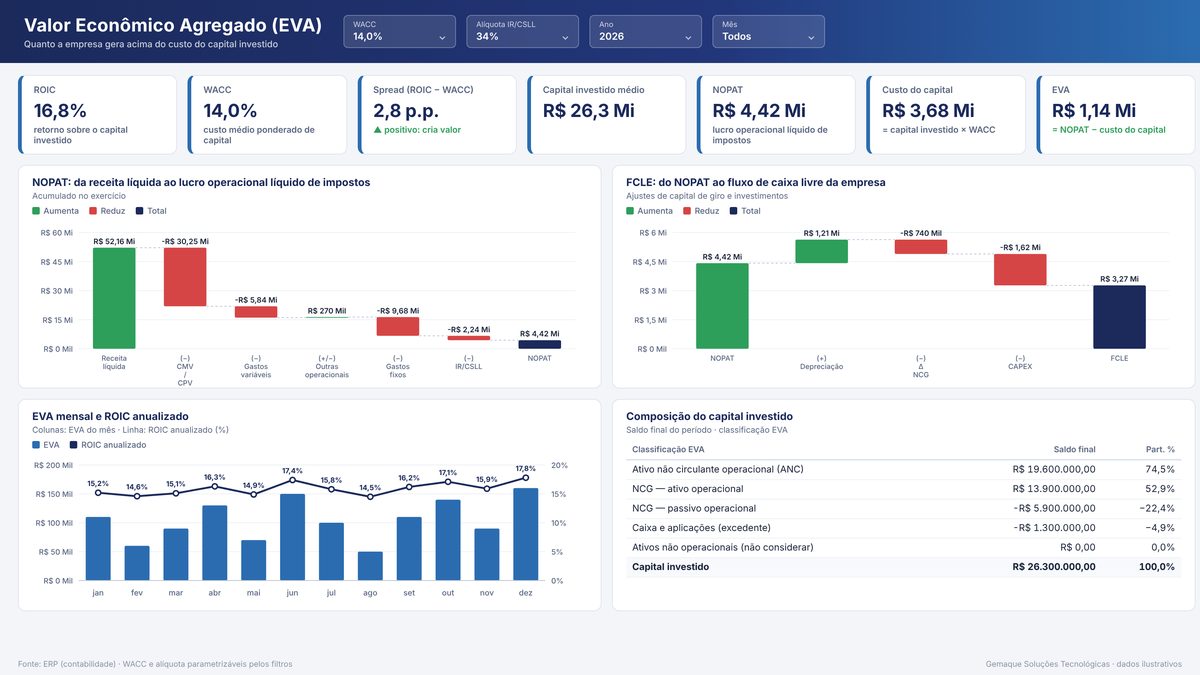Select the Ativos não operacionais (não considerar) row
The width and height of the screenshot is (1200, 675).
[x=904, y=547]
